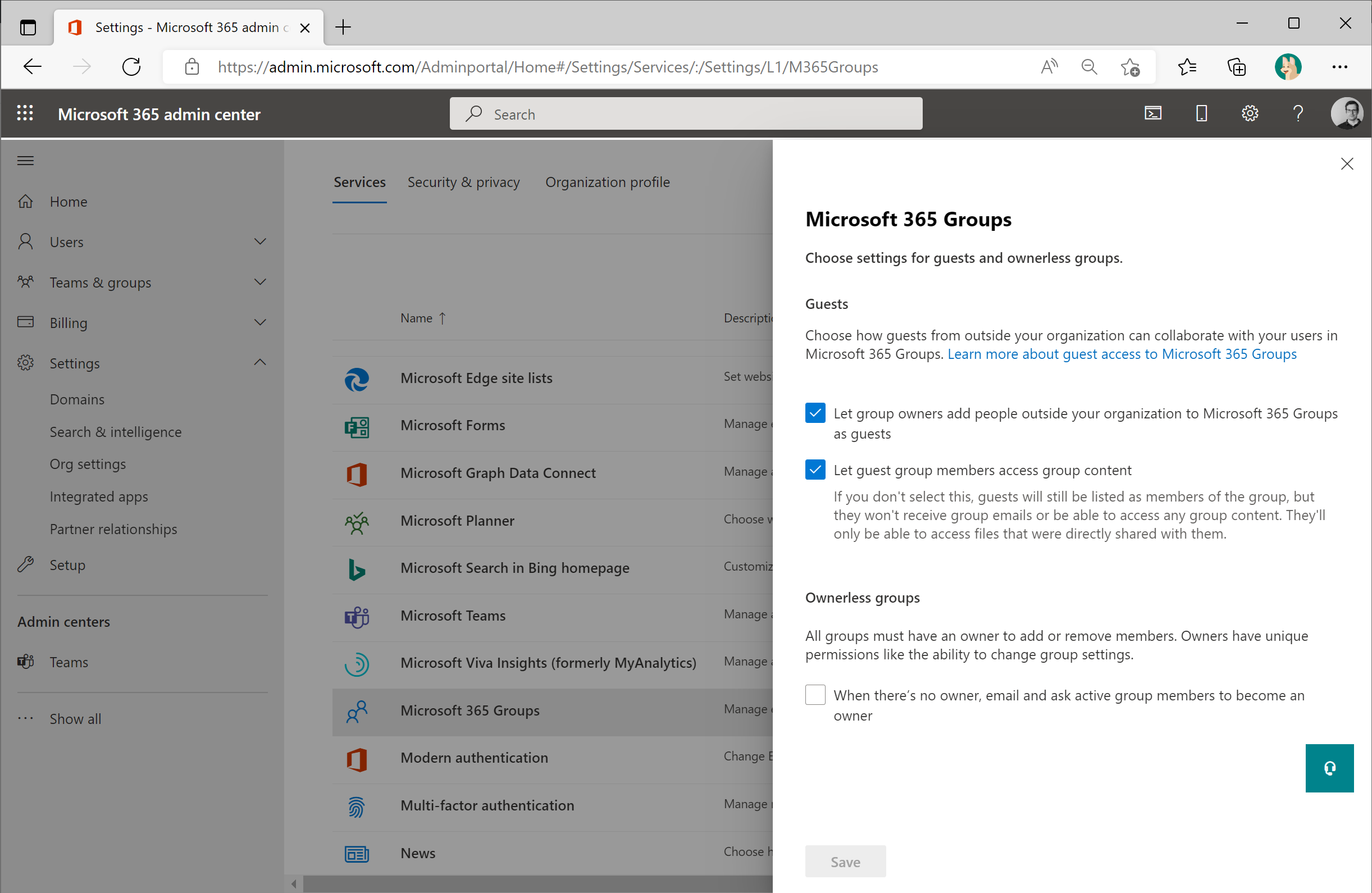
Task: Open the app launcher waffle icon
Action: (25, 113)
